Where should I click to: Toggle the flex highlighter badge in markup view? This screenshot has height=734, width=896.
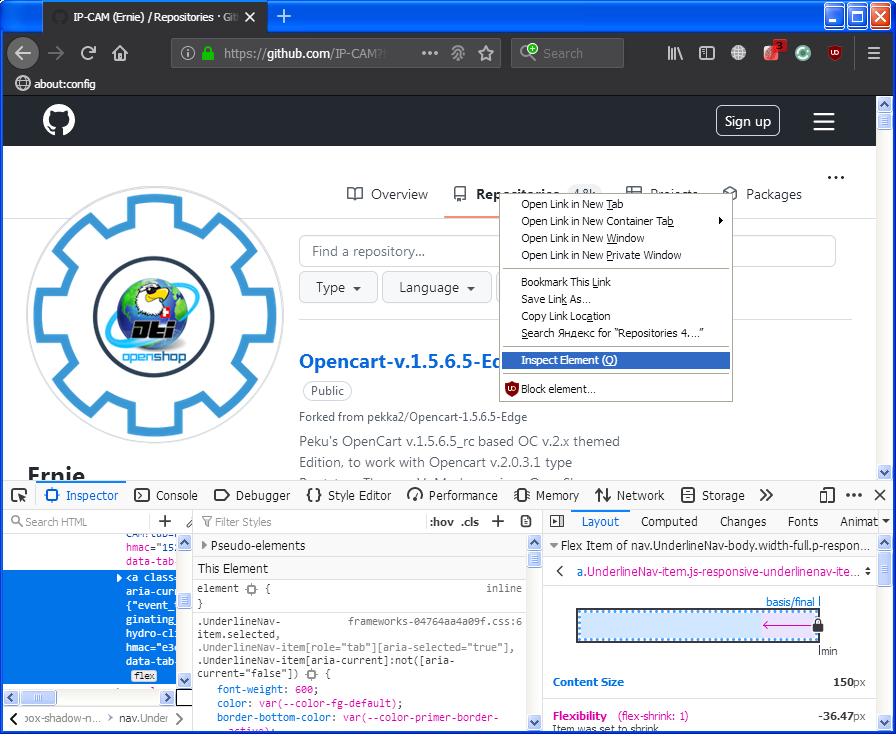tap(144, 676)
